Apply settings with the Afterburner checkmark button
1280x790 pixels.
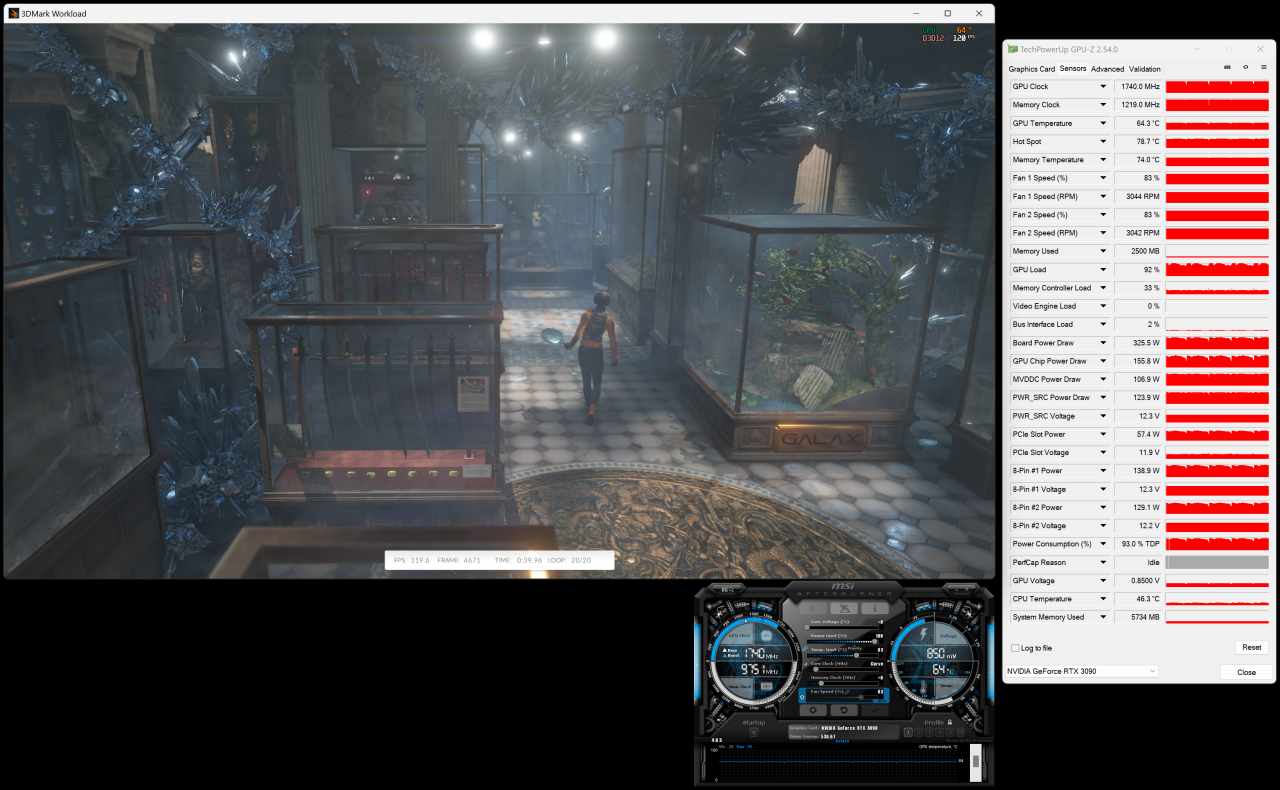tap(877, 710)
